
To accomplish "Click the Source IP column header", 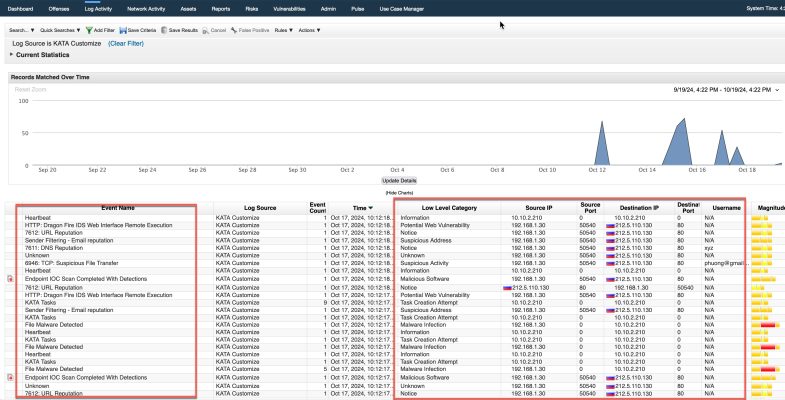I will pos(539,208).
